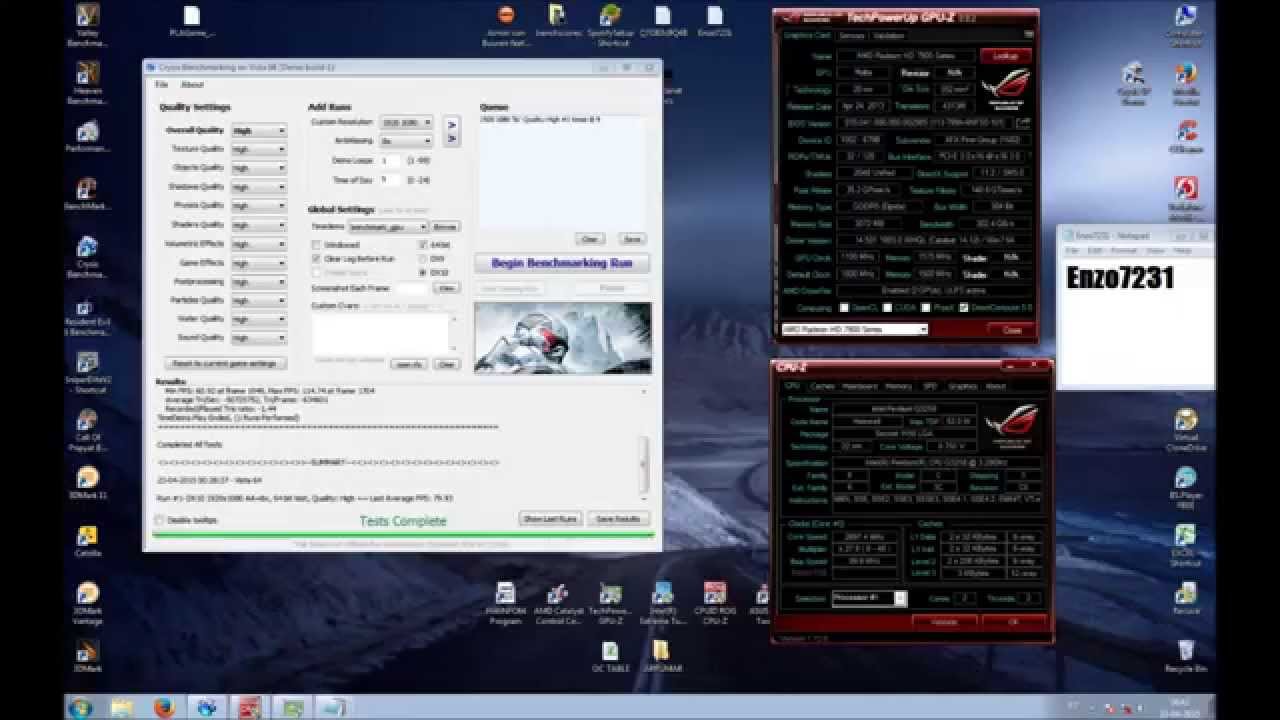Open About menu in Crysis benchmark tool
This screenshot has width=1280, height=720.
(192, 85)
